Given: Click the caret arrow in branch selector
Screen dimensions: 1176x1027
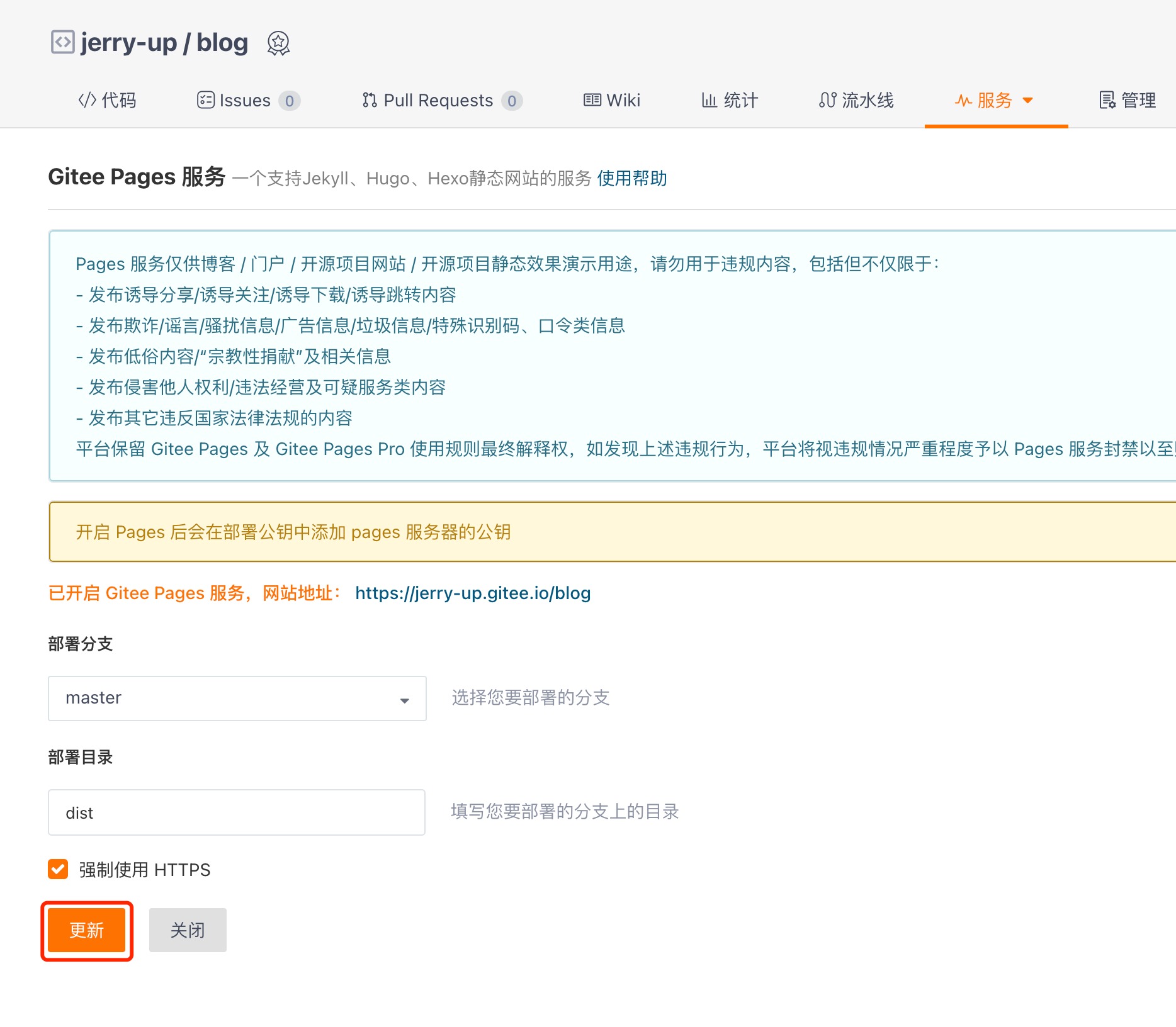Looking at the screenshot, I should (404, 700).
